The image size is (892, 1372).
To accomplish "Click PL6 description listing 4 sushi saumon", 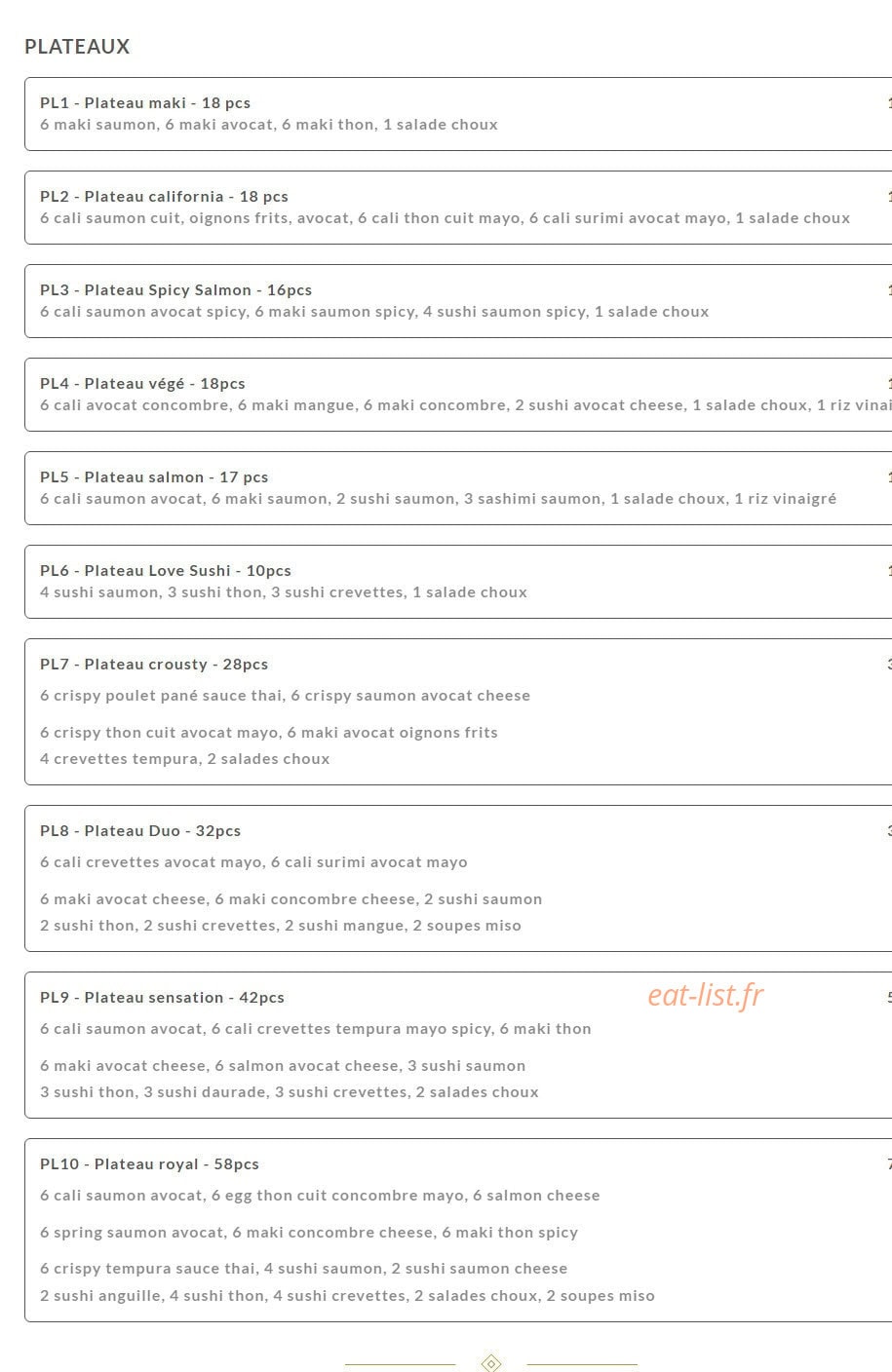I will (284, 592).
